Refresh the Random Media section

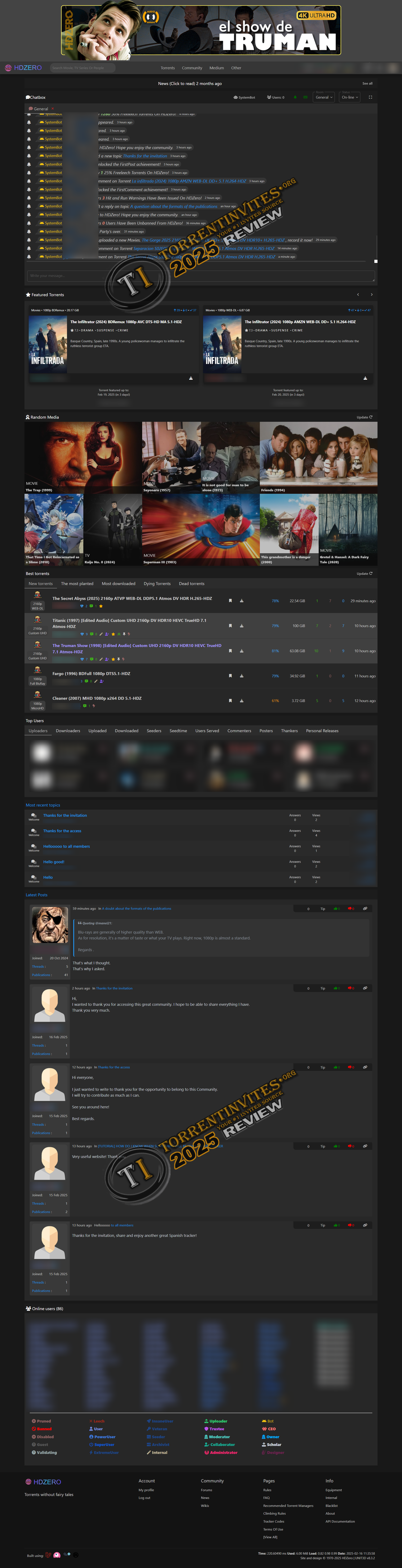(364, 418)
